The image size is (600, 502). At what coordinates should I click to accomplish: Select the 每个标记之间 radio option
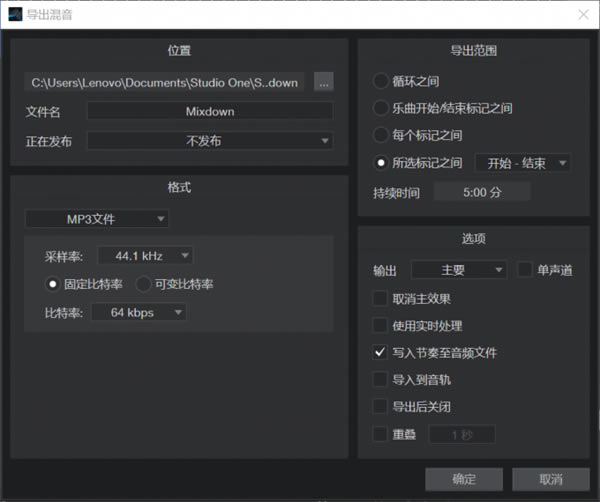pos(380,135)
